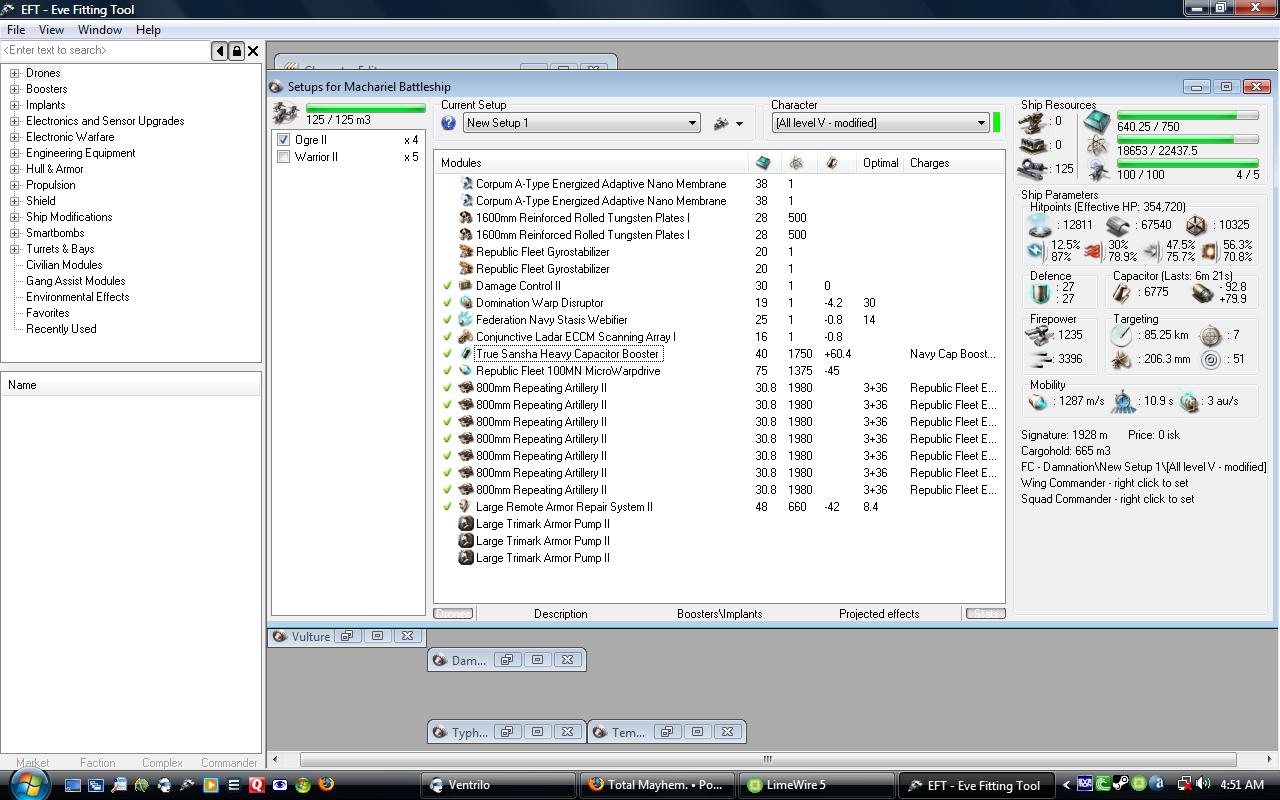Screen dimensions: 1280x800
Task: Open the Help menu
Action: point(148,30)
